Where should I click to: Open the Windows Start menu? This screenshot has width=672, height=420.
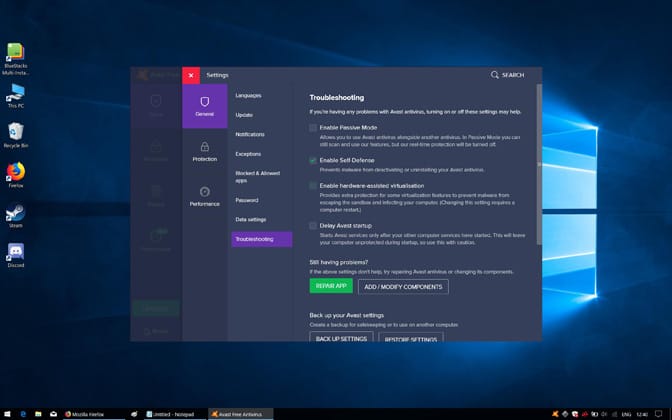tap(7, 414)
